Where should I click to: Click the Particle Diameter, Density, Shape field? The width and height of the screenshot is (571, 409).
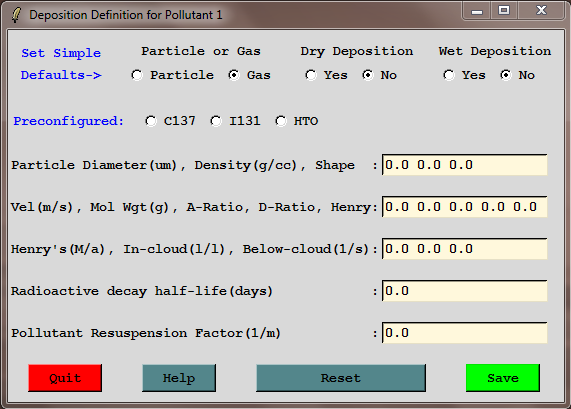tap(465, 165)
